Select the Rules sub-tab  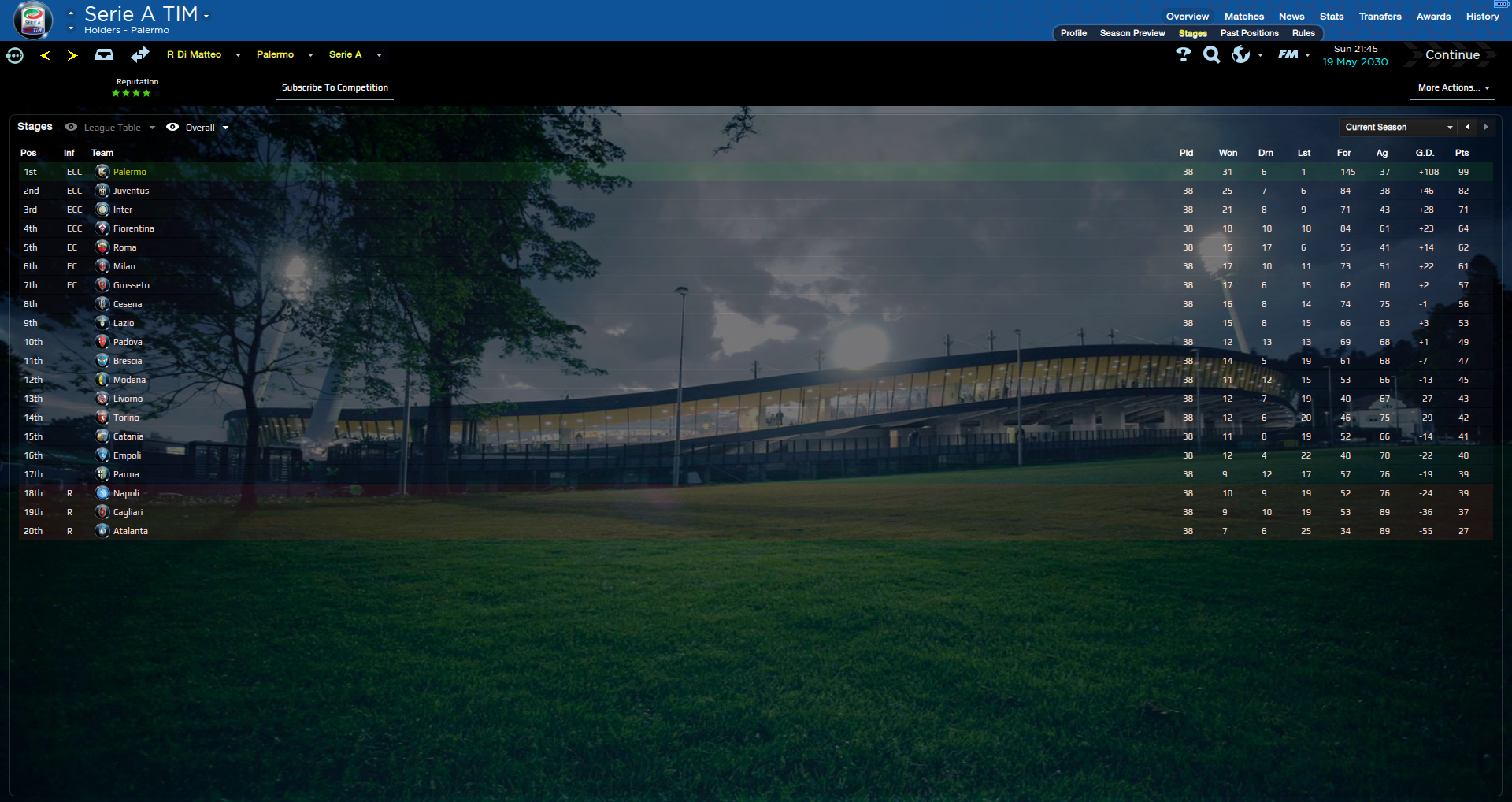click(1303, 33)
